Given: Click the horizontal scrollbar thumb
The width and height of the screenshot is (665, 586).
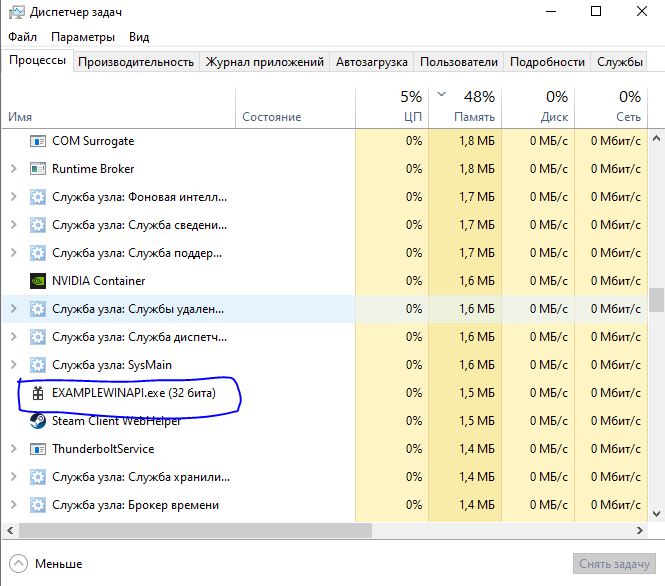Looking at the screenshot, I should tap(196, 530).
